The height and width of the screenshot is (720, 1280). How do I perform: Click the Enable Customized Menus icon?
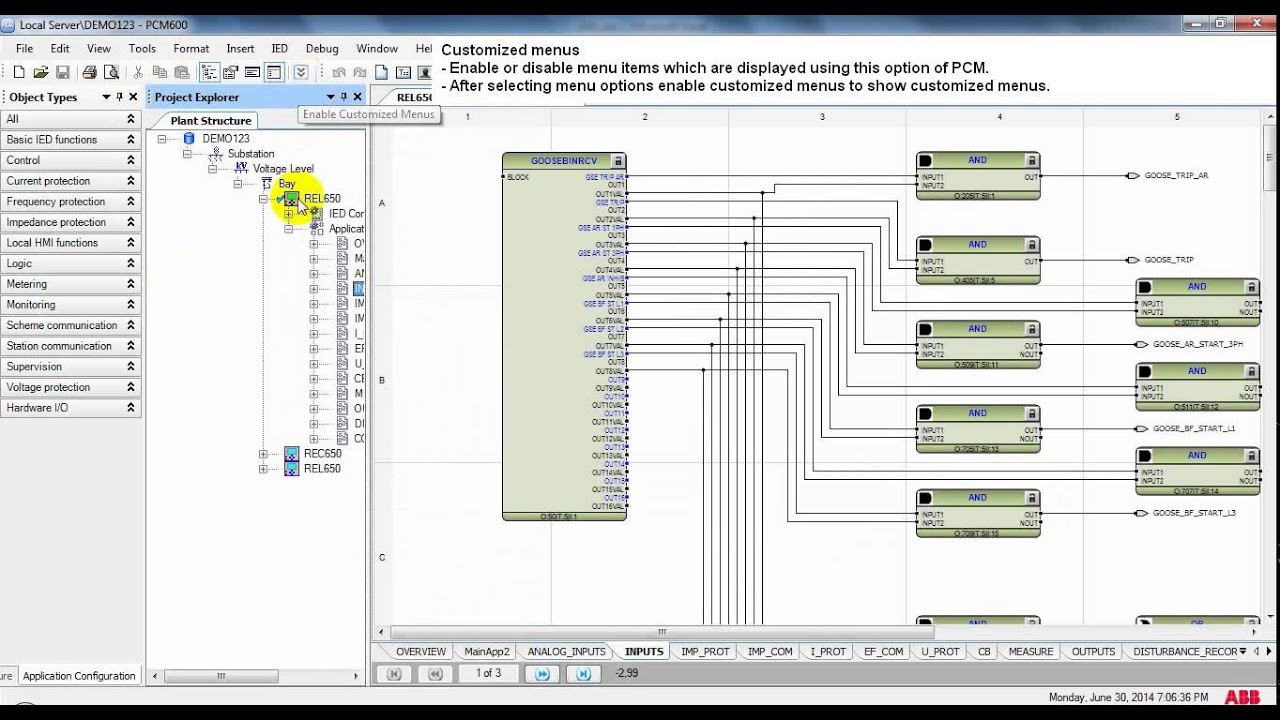(x=300, y=72)
